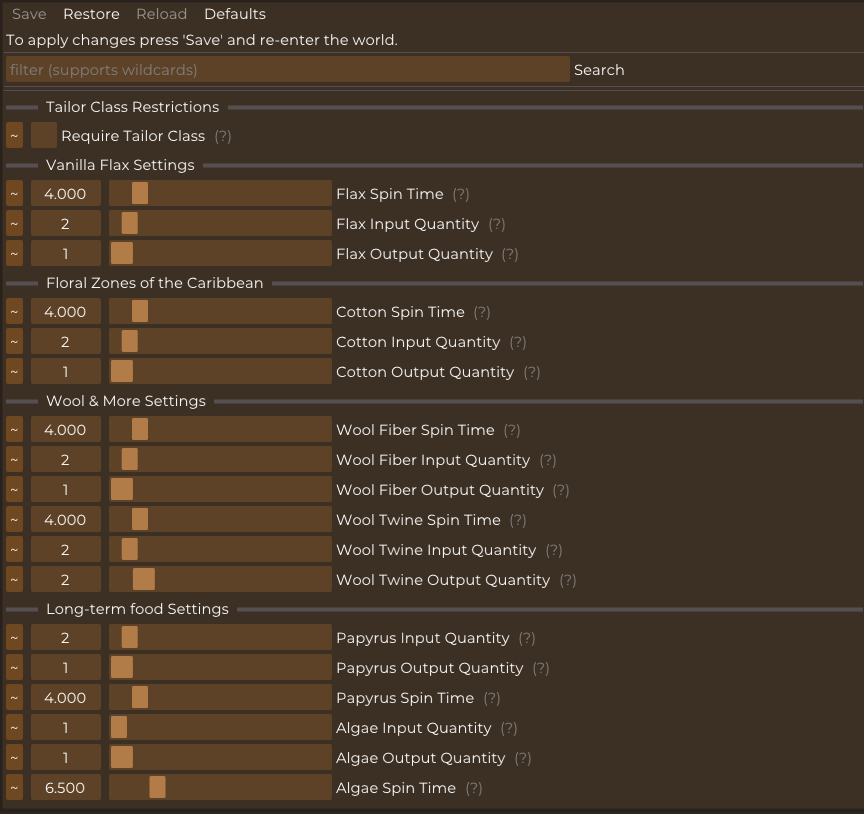Click the tilde icon next to Require Tailor Class
The width and height of the screenshot is (864, 814).
click(x=14, y=136)
